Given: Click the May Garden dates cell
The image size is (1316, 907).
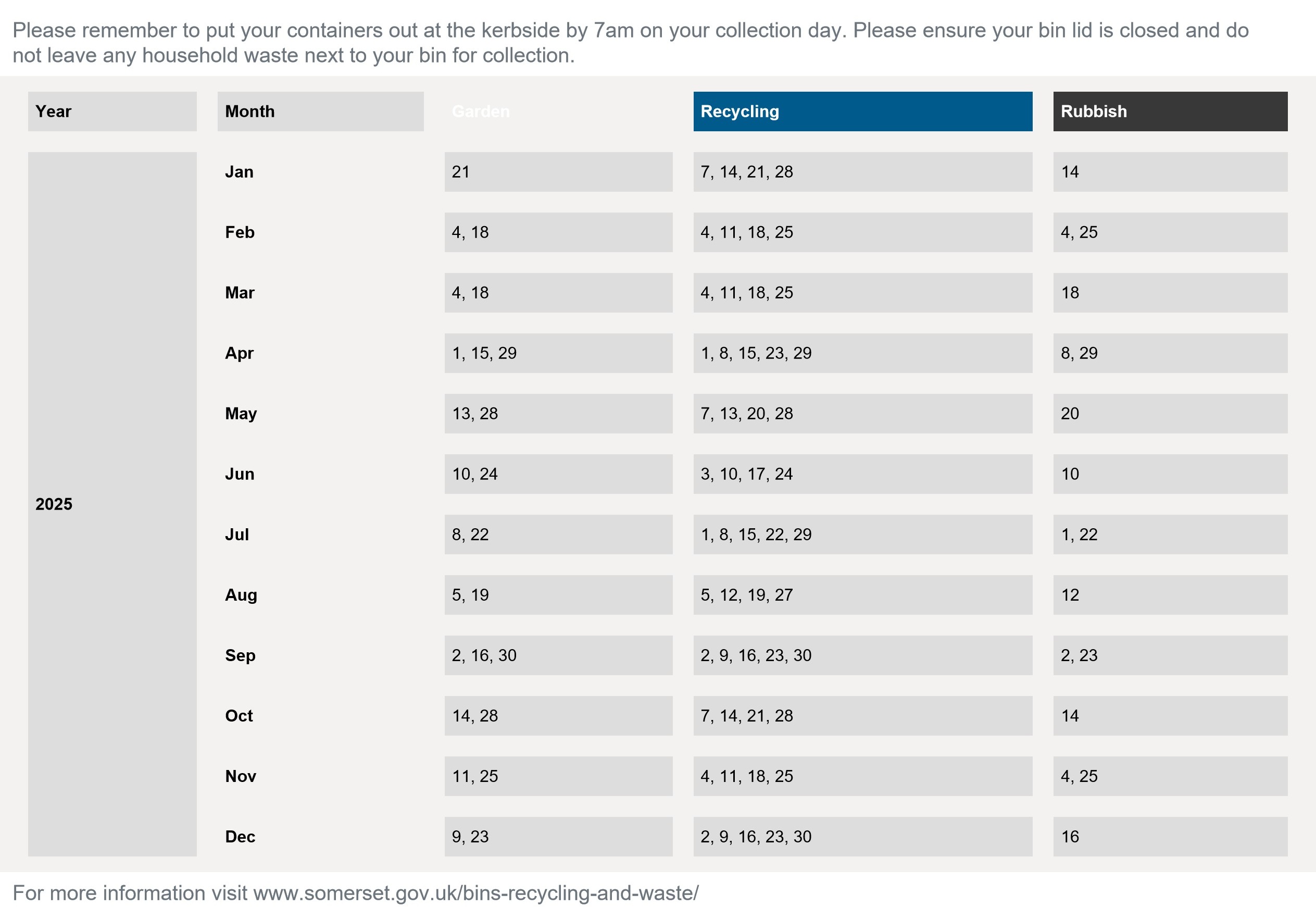Looking at the screenshot, I should (x=558, y=413).
